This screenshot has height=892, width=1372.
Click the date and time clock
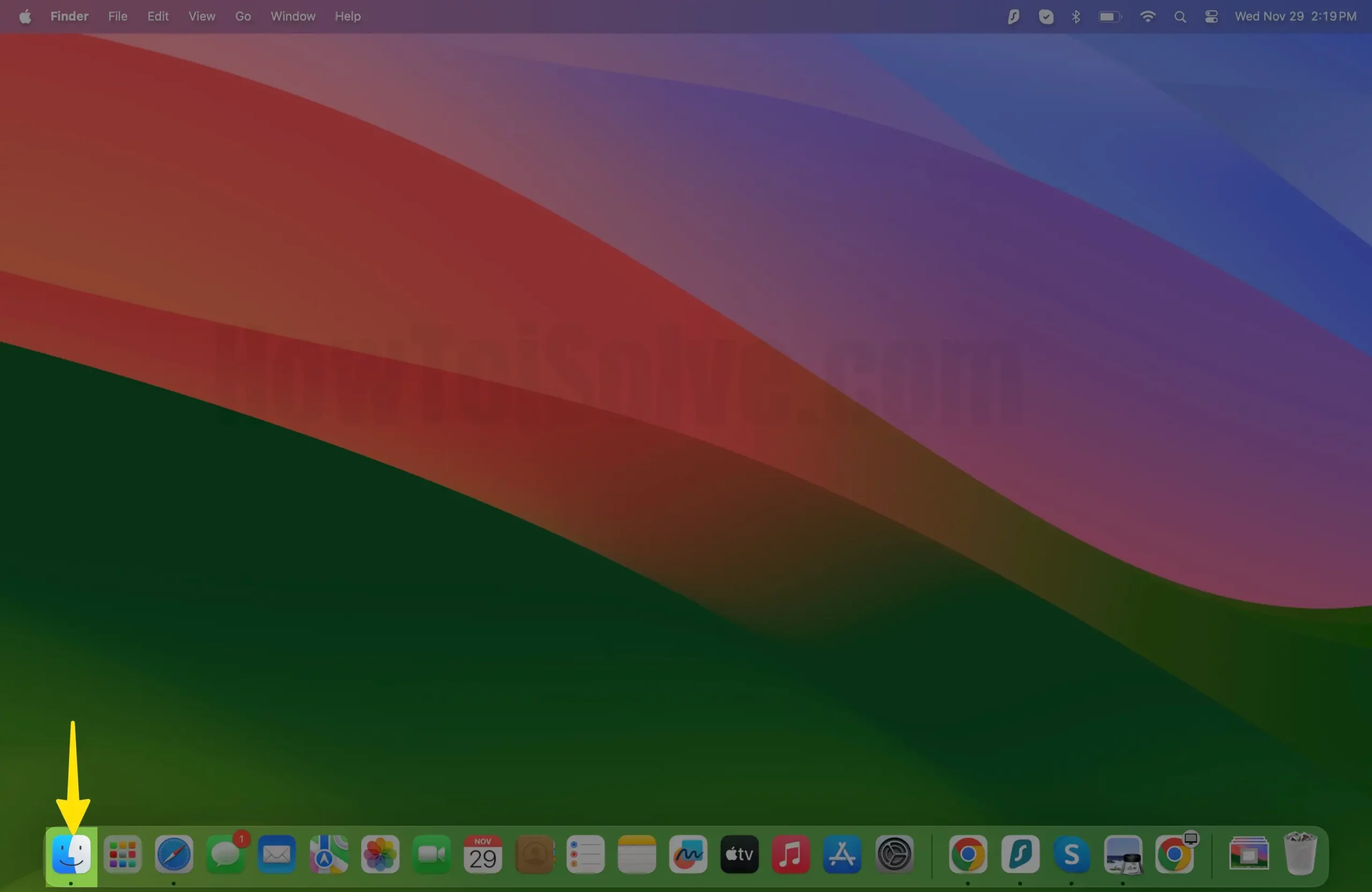pos(1295,16)
